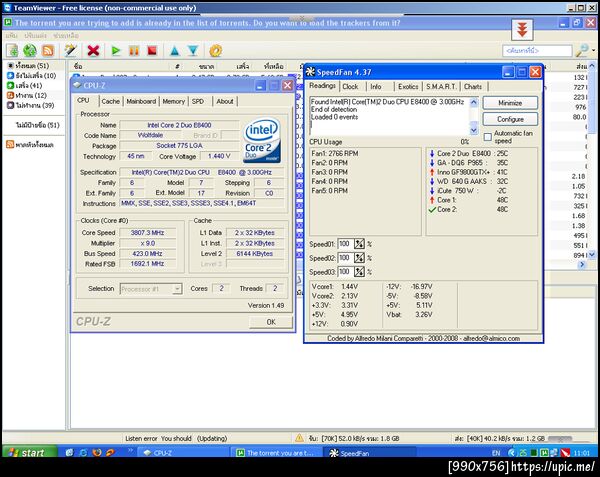Start torrent with green play icon
The image size is (600, 477).
point(115,50)
